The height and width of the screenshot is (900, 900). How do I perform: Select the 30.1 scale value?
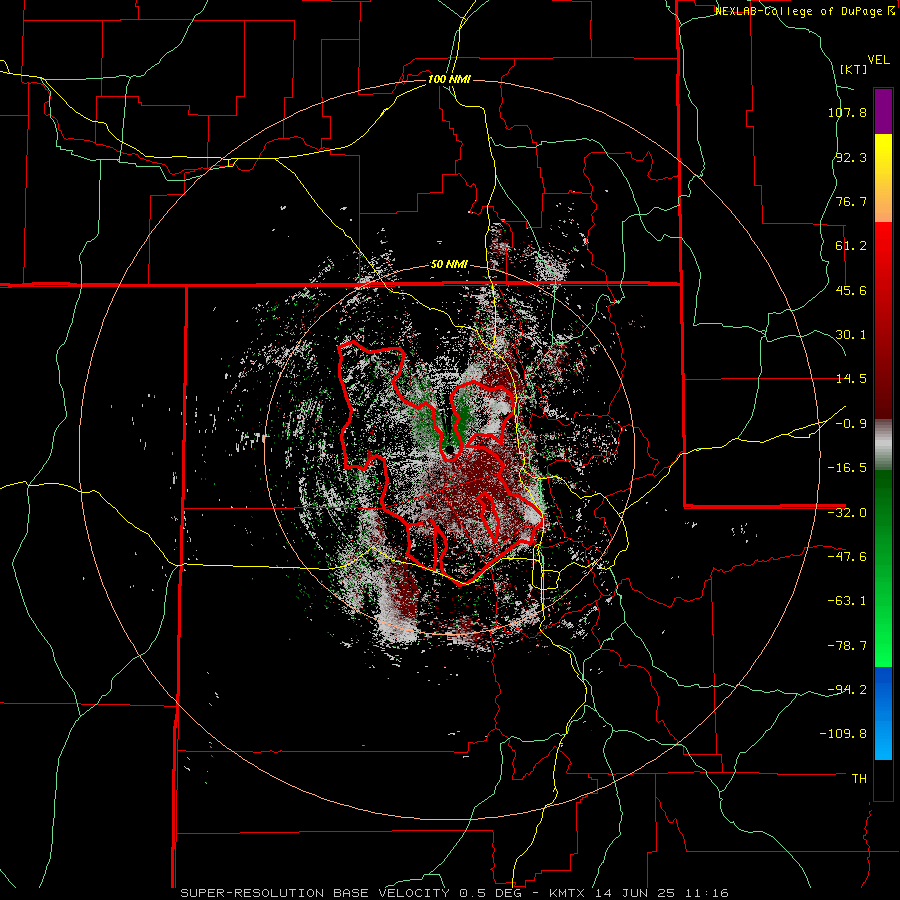(x=851, y=335)
